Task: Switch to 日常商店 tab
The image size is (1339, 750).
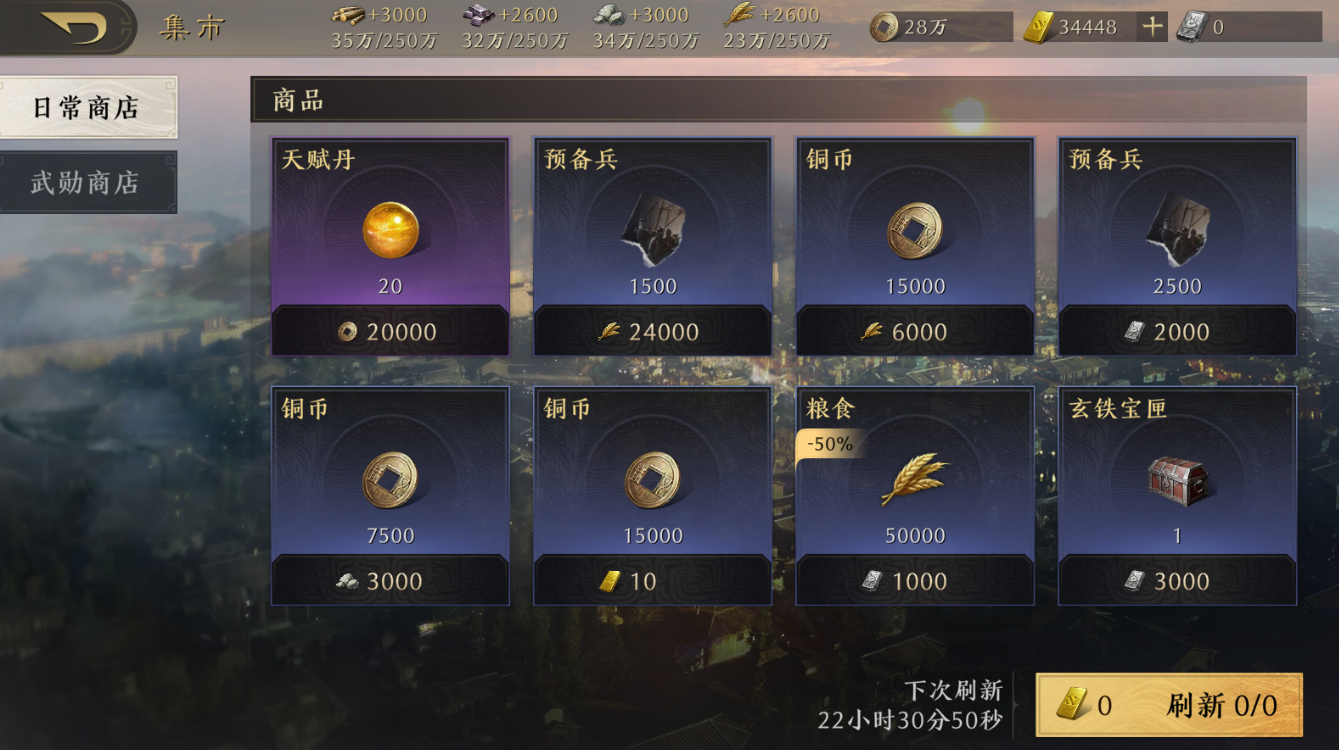Action: 88,107
